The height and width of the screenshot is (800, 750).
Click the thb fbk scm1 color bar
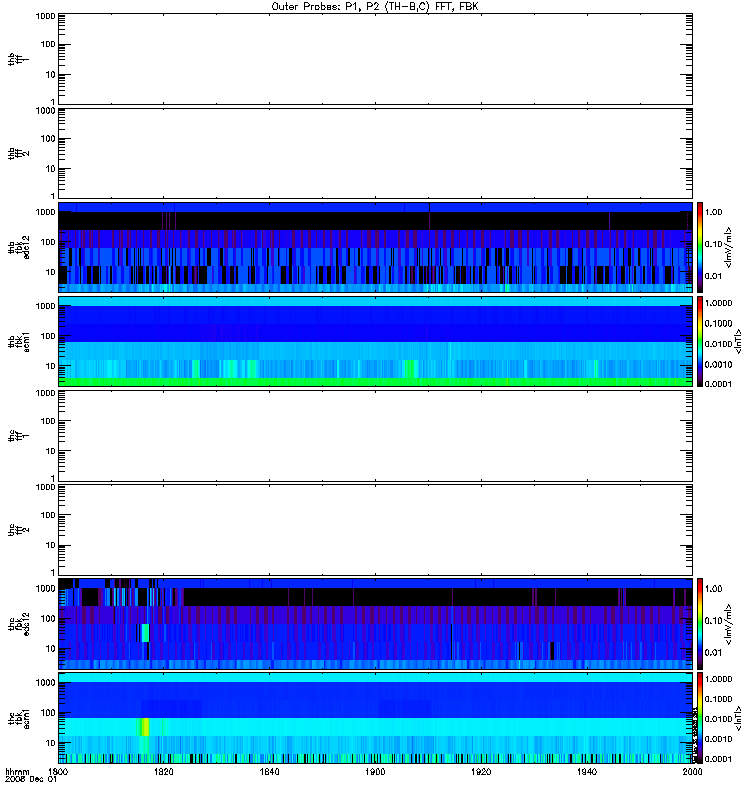(700, 341)
